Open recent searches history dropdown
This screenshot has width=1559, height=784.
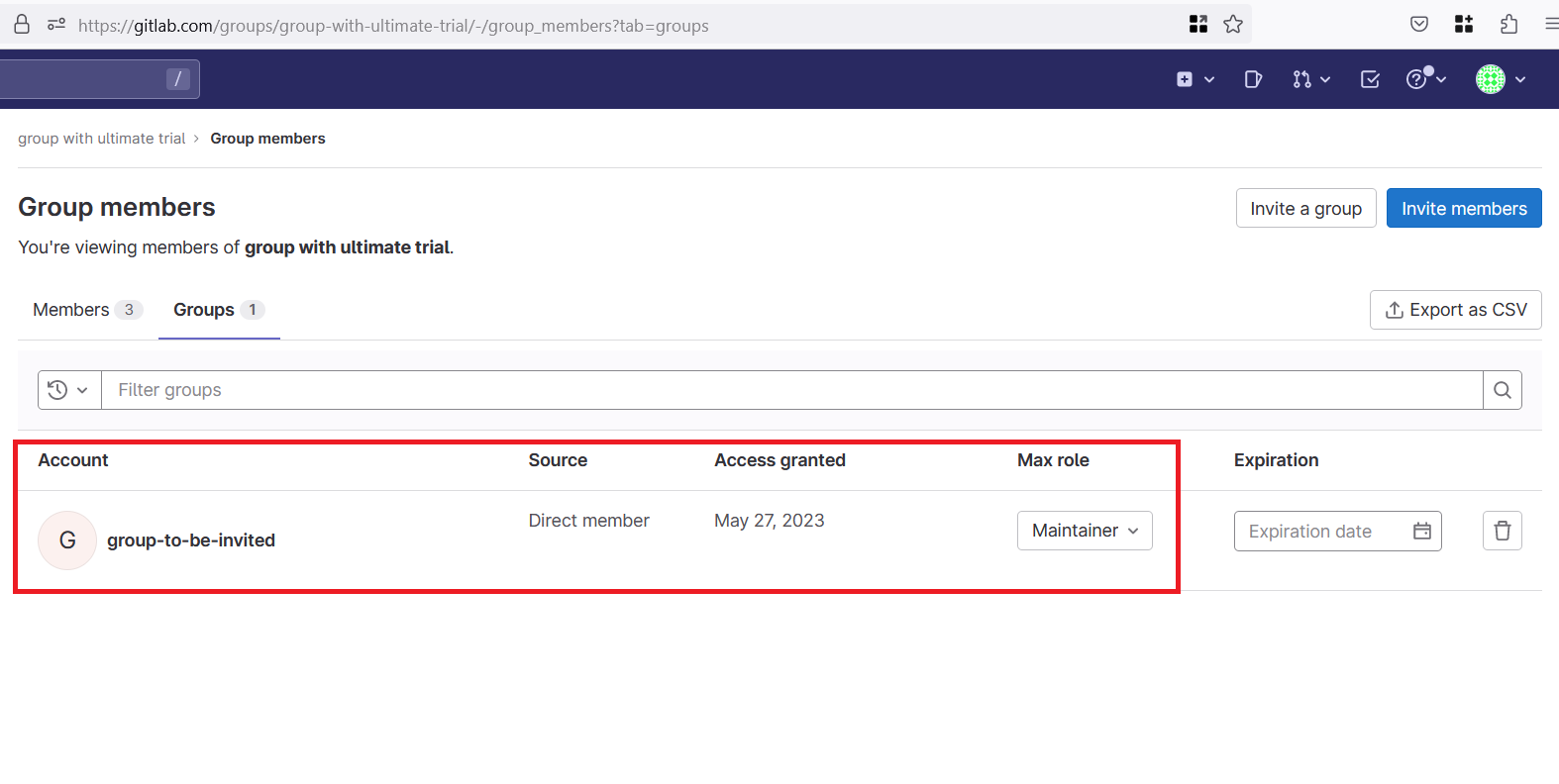(69, 390)
